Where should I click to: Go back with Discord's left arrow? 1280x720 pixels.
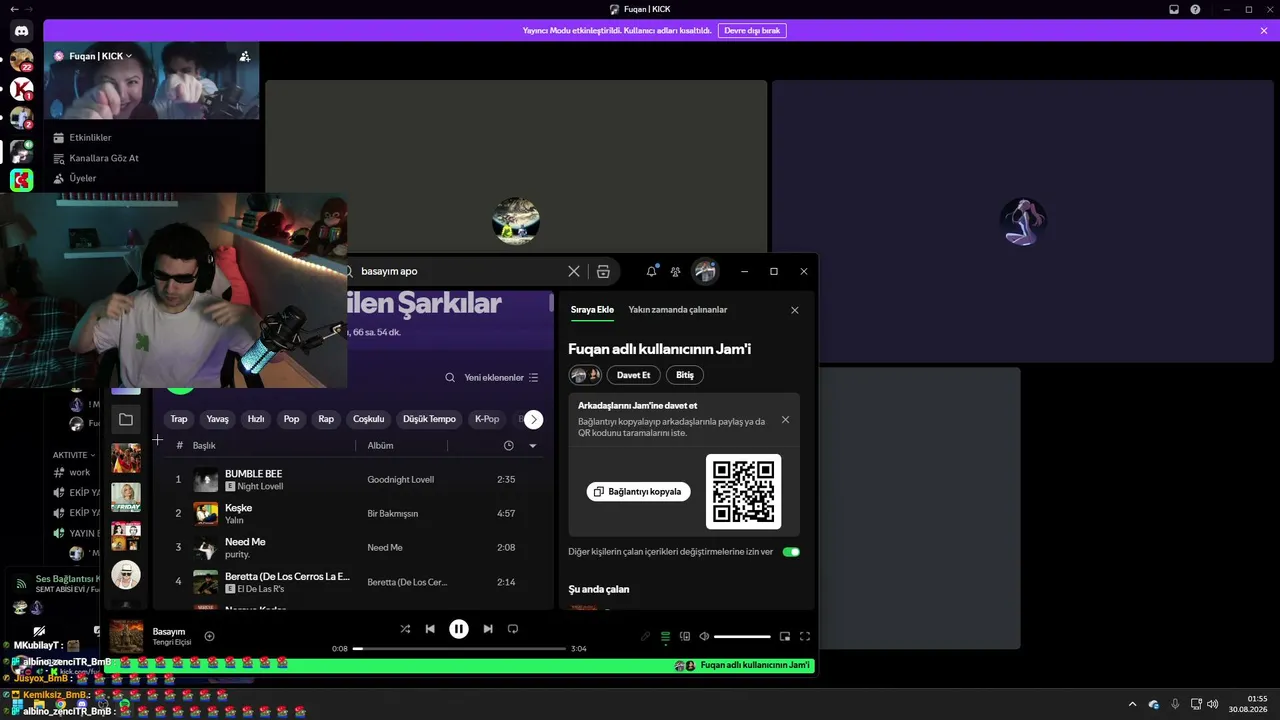[x=13, y=9]
